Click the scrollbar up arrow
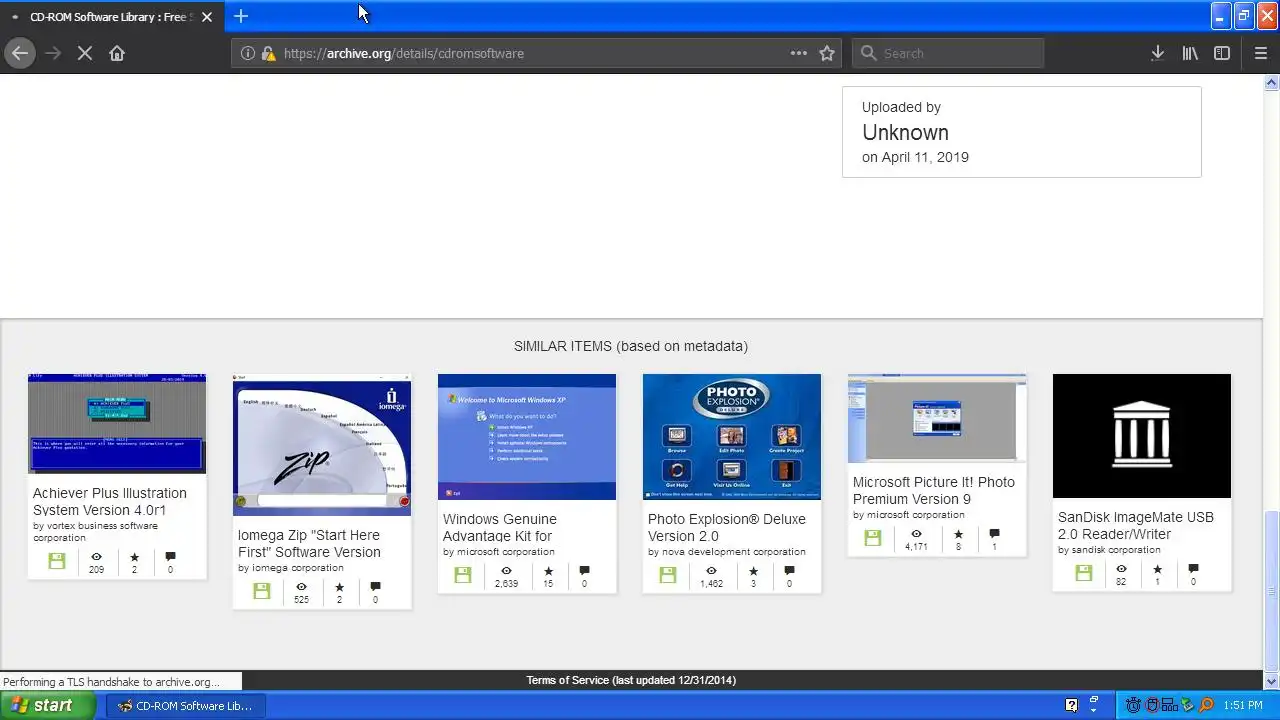Viewport: 1280px width, 720px height. tap(1272, 82)
